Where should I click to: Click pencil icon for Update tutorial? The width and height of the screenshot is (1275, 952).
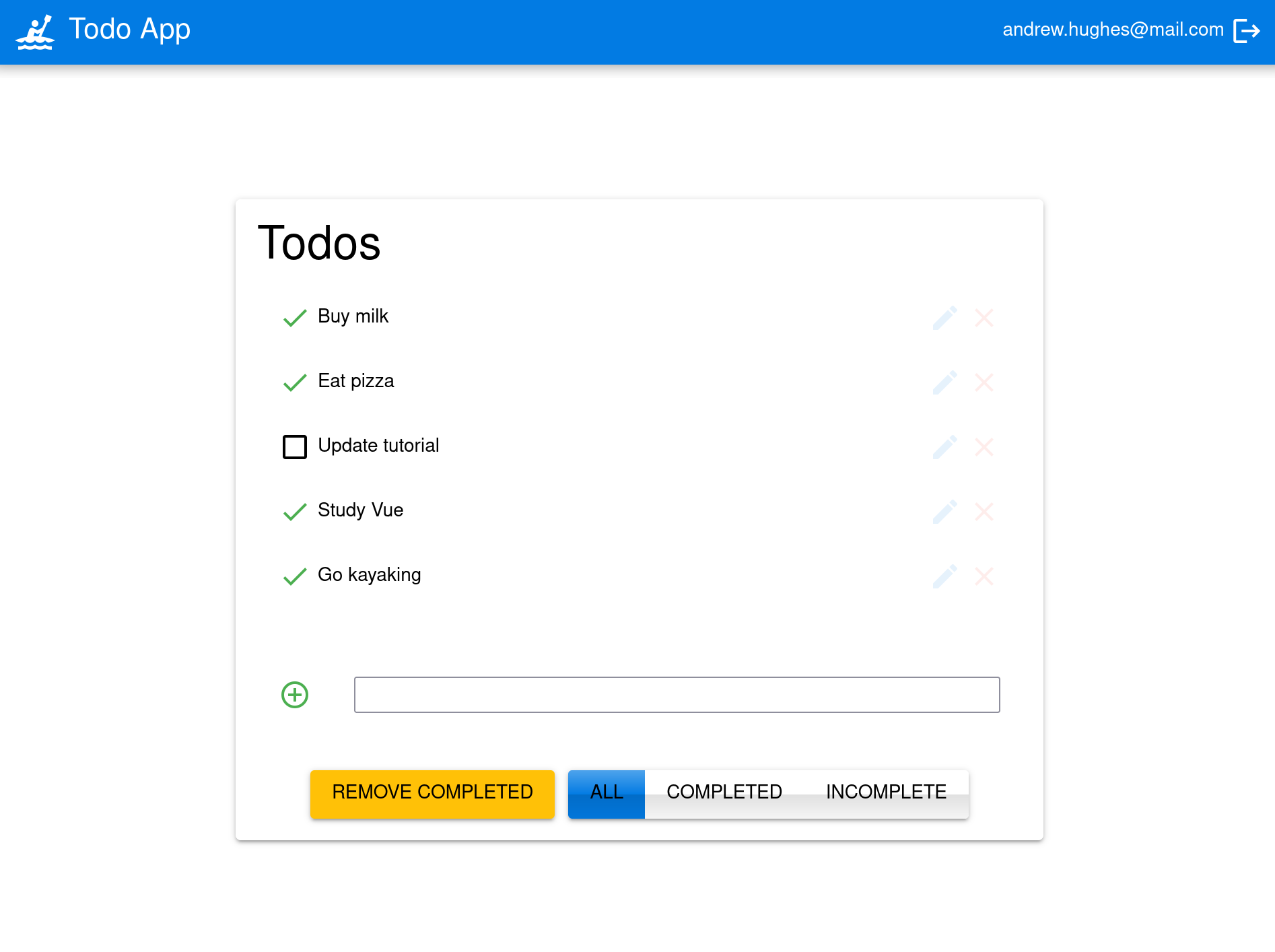[x=944, y=447]
